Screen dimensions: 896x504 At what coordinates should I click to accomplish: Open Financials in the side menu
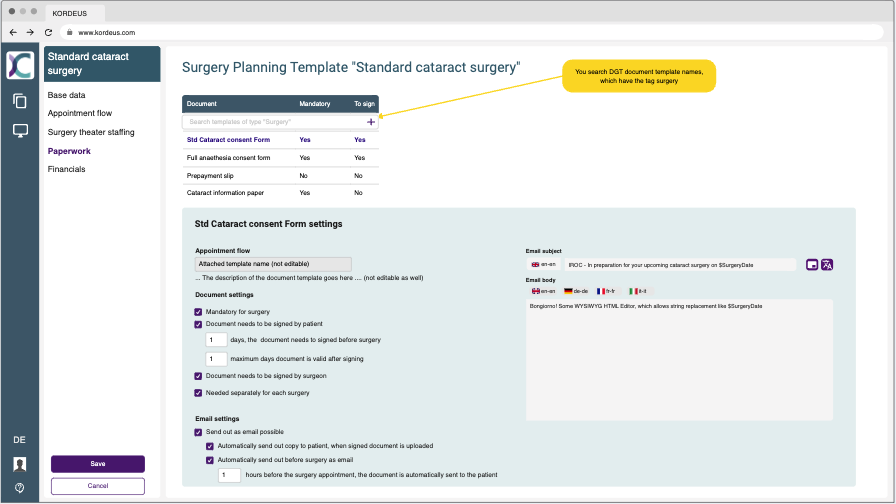click(66, 169)
